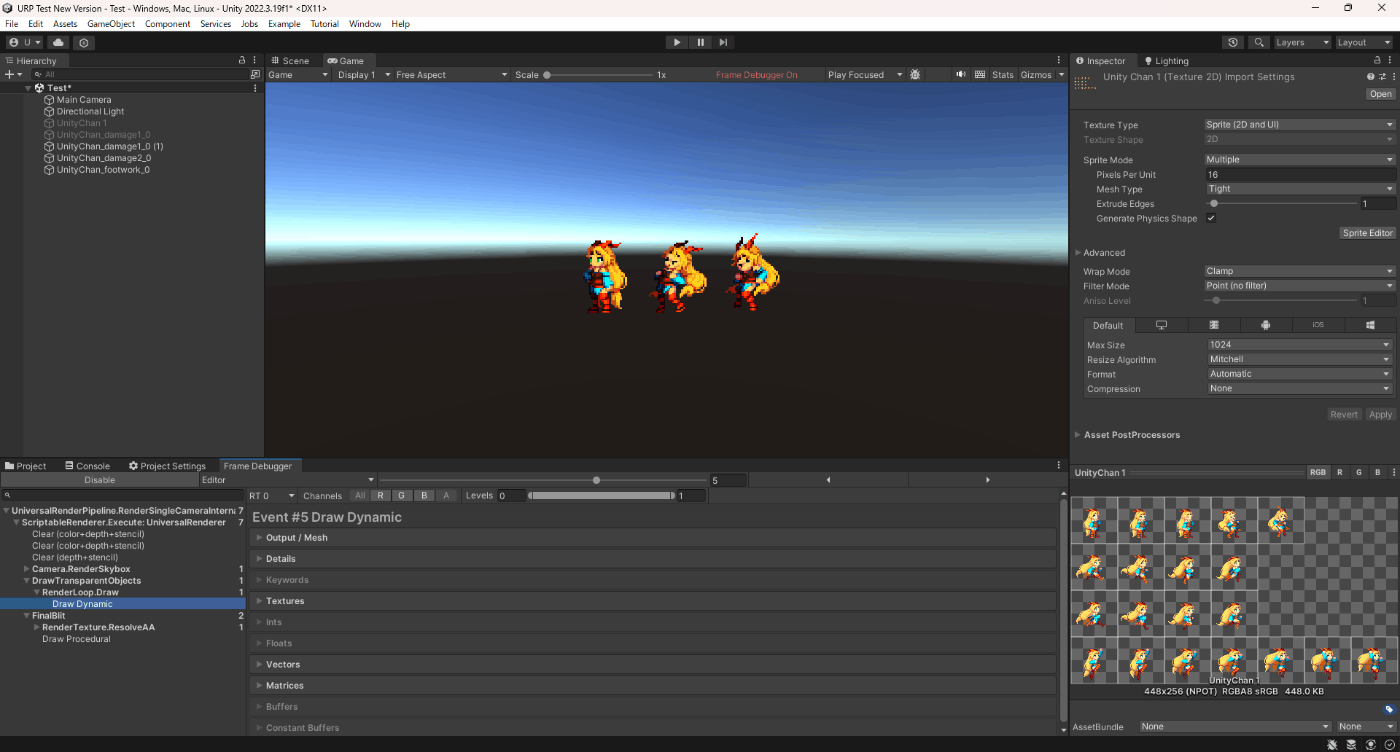Select the Android platform tab

click(1265, 325)
